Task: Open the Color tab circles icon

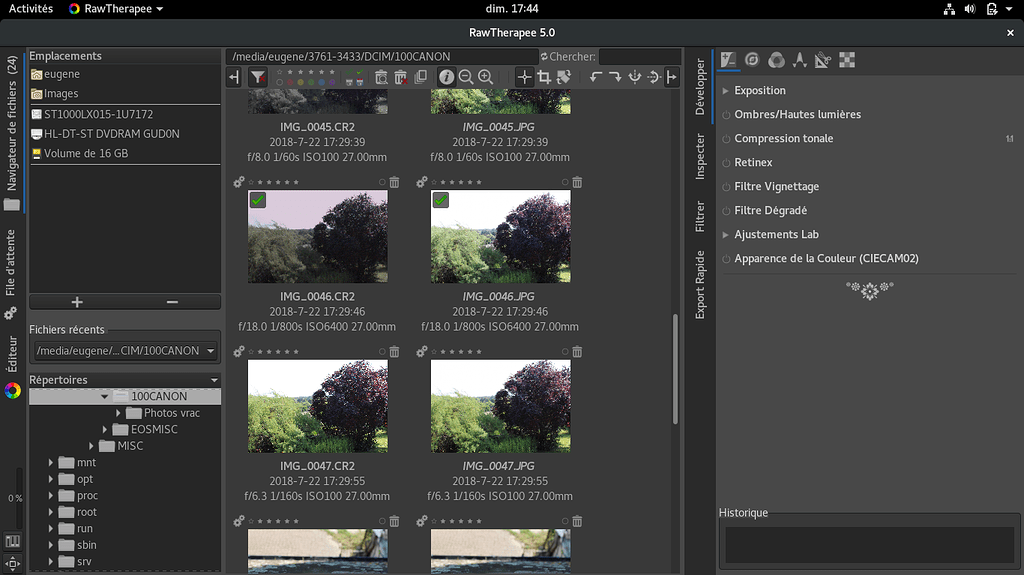Action: [776, 60]
